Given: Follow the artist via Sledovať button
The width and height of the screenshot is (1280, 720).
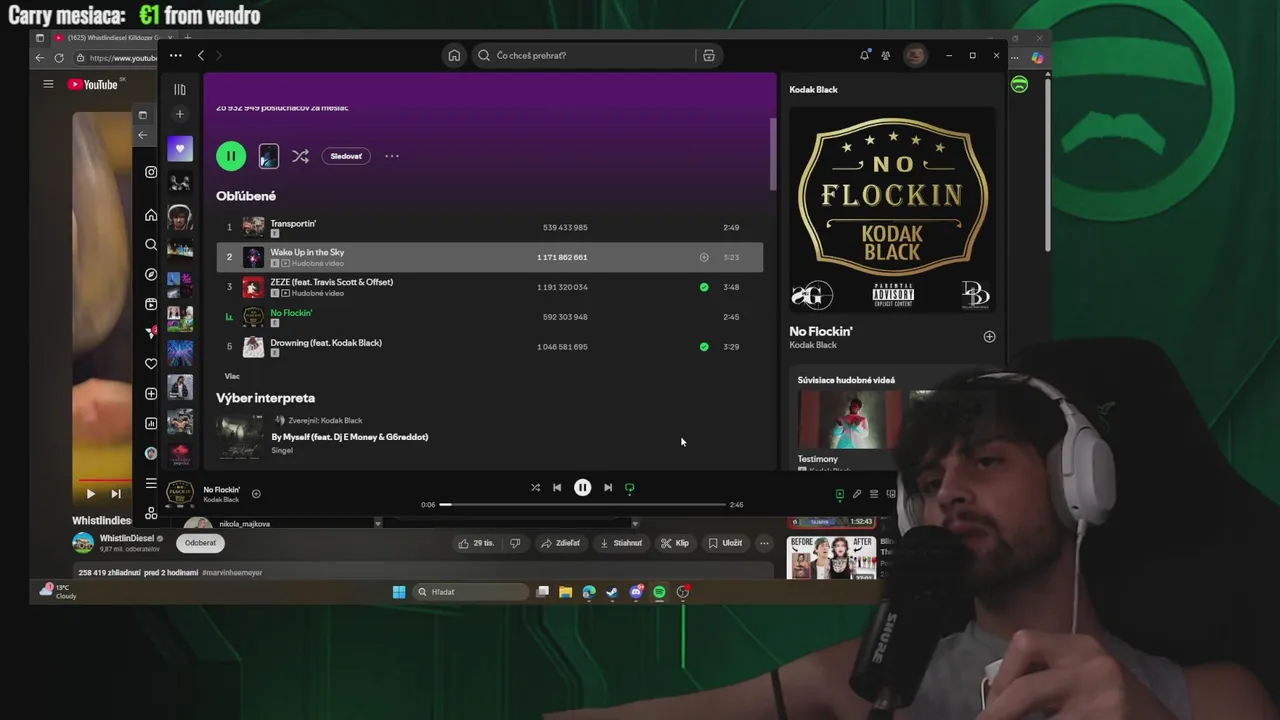Looking at the screenshot, I should click(346, 156).
